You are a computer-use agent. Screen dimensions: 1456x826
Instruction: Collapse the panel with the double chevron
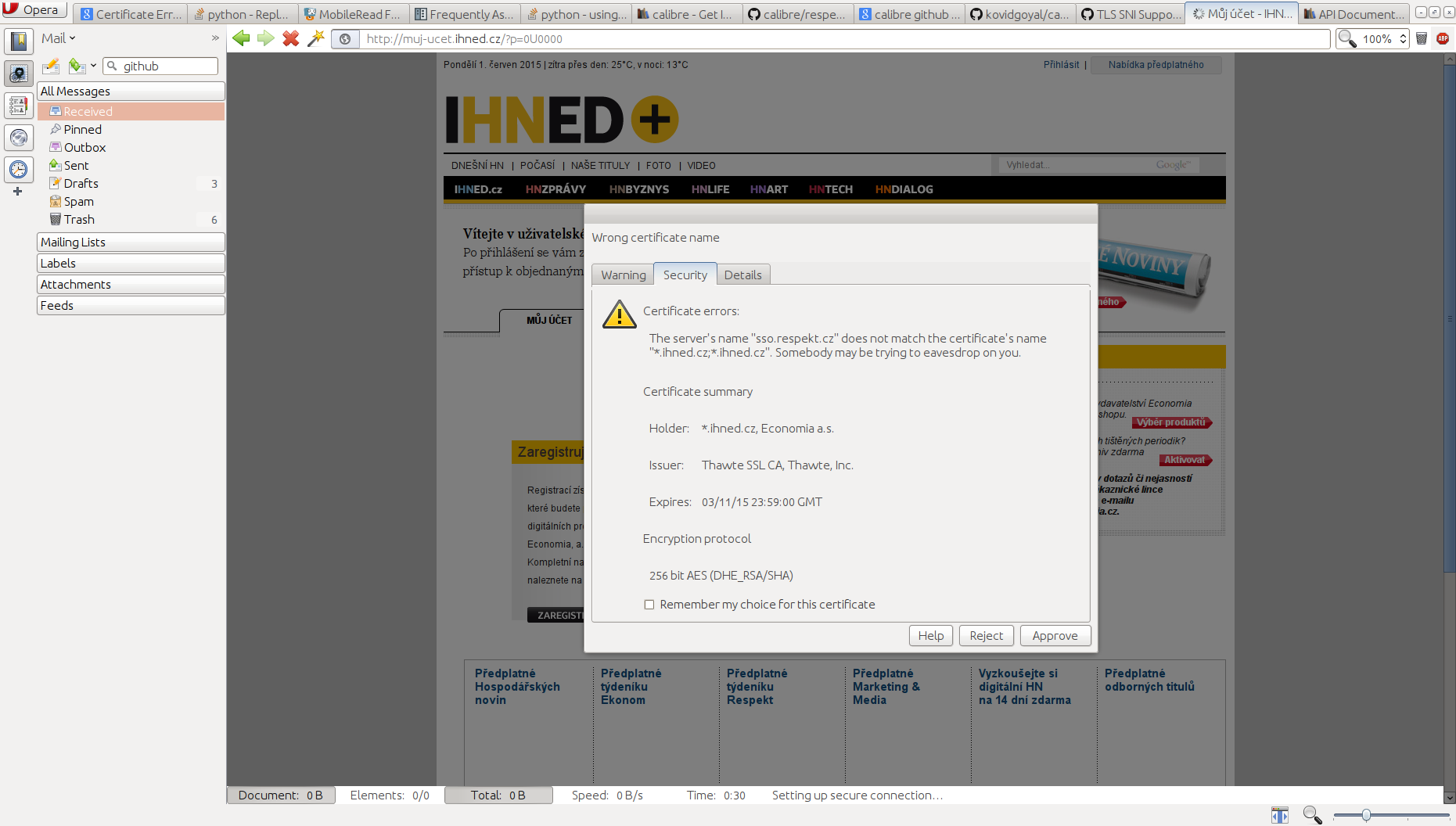tap(215, 38)
